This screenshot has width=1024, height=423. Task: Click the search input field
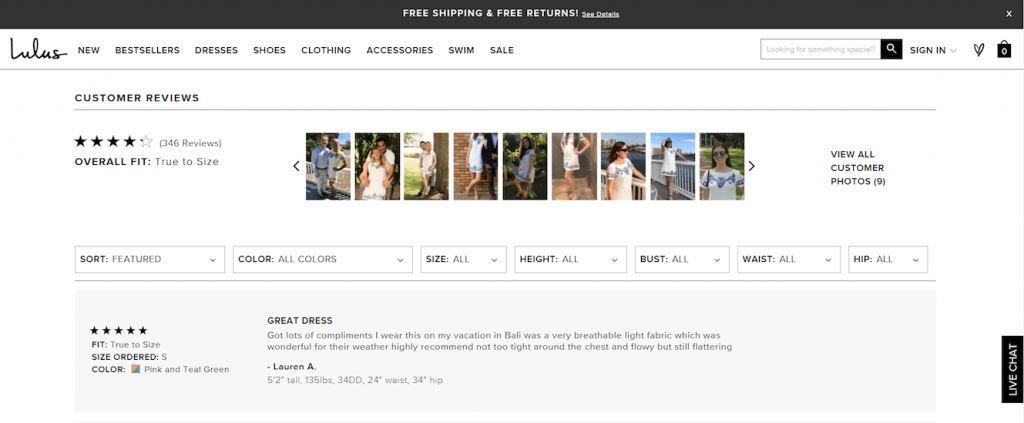(x=820, y=49)
